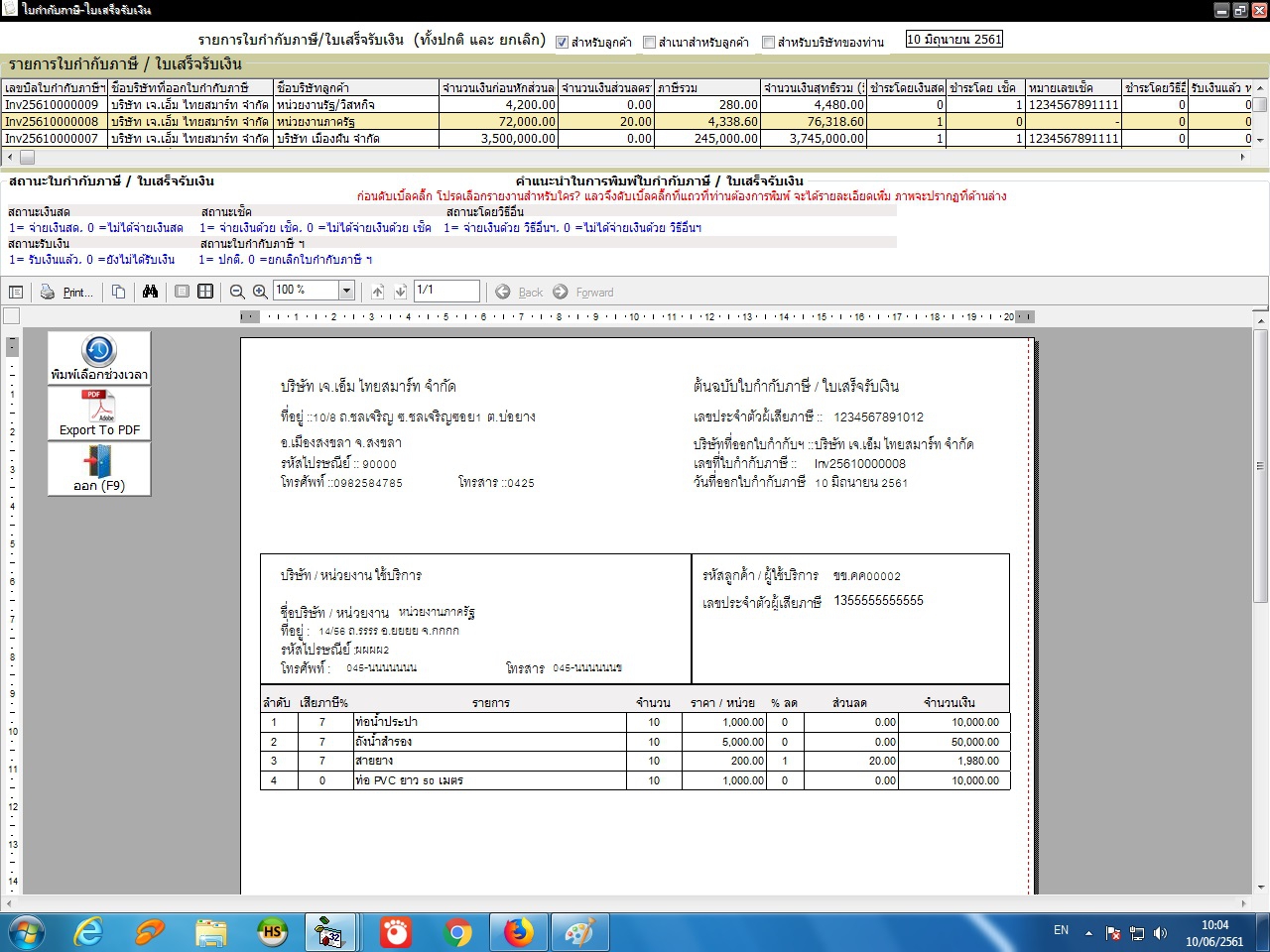The width and height of the screenshot is (1270, 952).
Task: Select invoice row Inv25610000009
Action: tap(627, 104)
